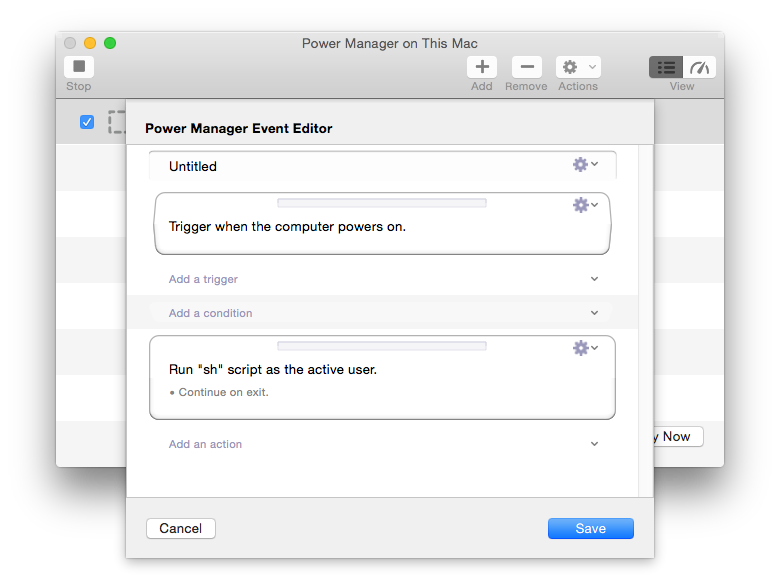Save the event

coord(591,528)
